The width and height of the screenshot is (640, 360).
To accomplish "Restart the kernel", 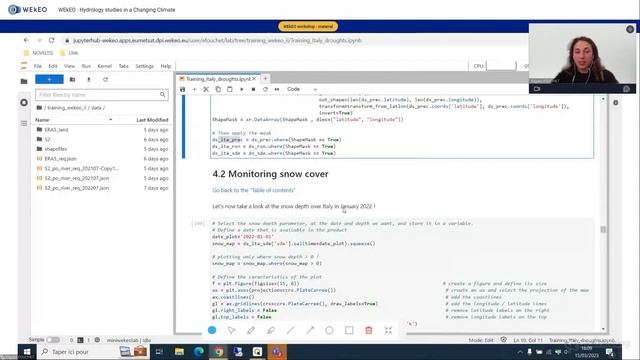I will pyautogui.click(x=265, y=89).
